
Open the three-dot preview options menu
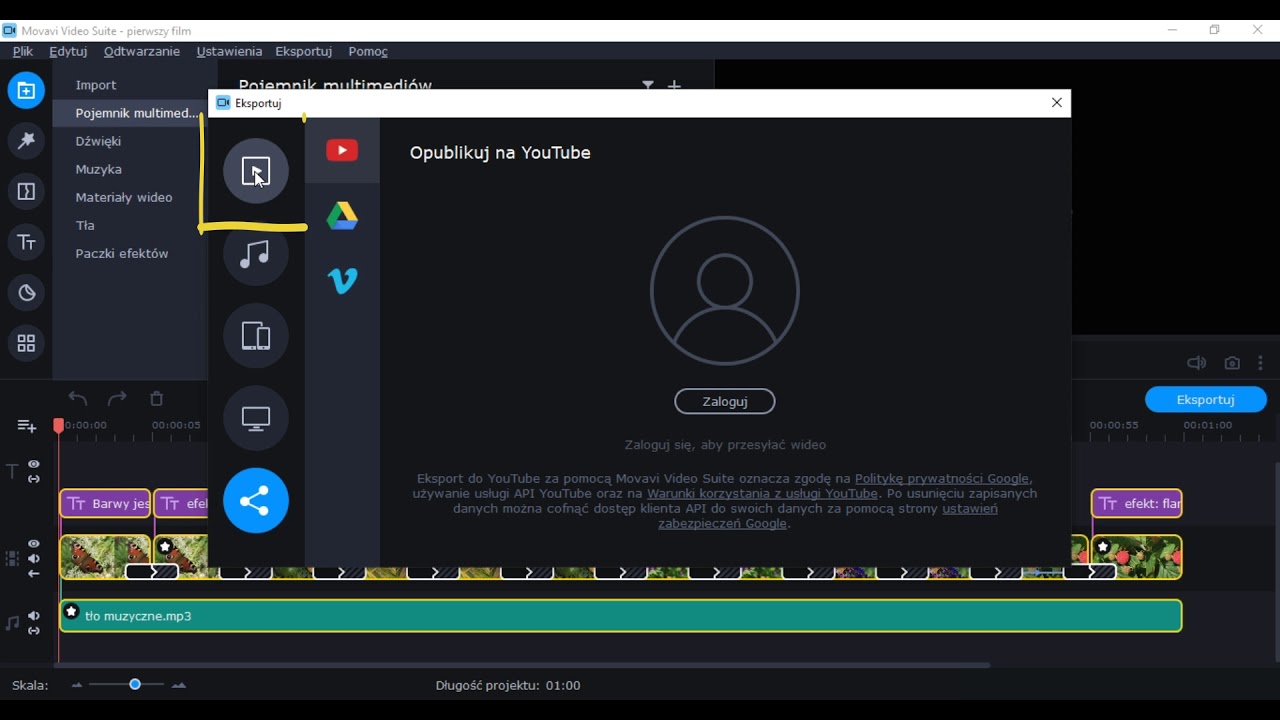point(1261,363)
